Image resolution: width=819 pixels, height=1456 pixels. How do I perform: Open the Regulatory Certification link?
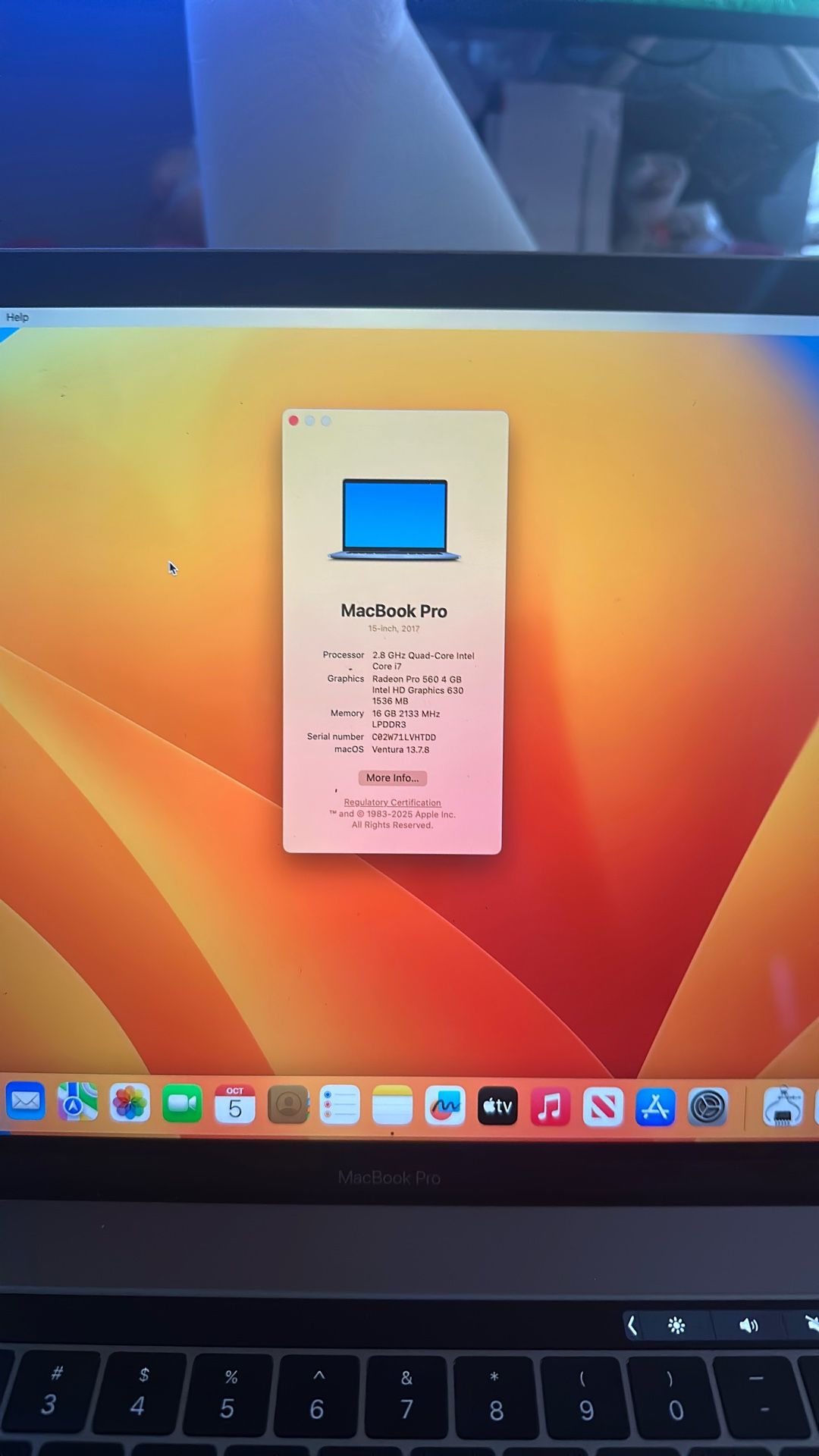tap(392, 802)
